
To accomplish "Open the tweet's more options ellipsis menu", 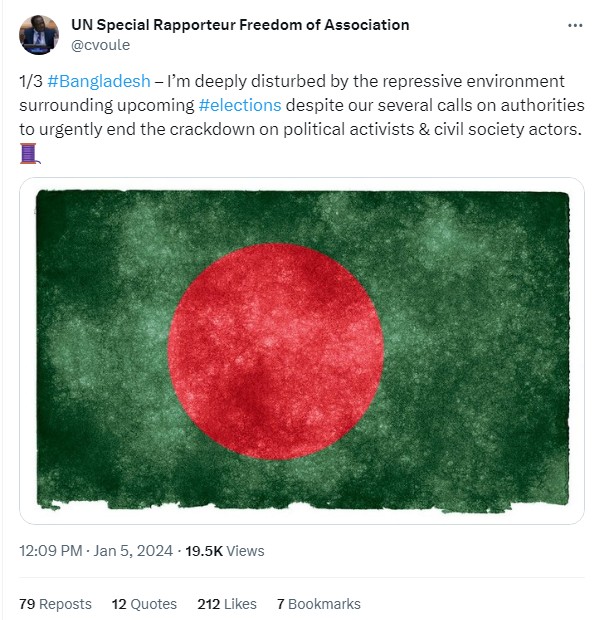I will click(x=575, y=25).
